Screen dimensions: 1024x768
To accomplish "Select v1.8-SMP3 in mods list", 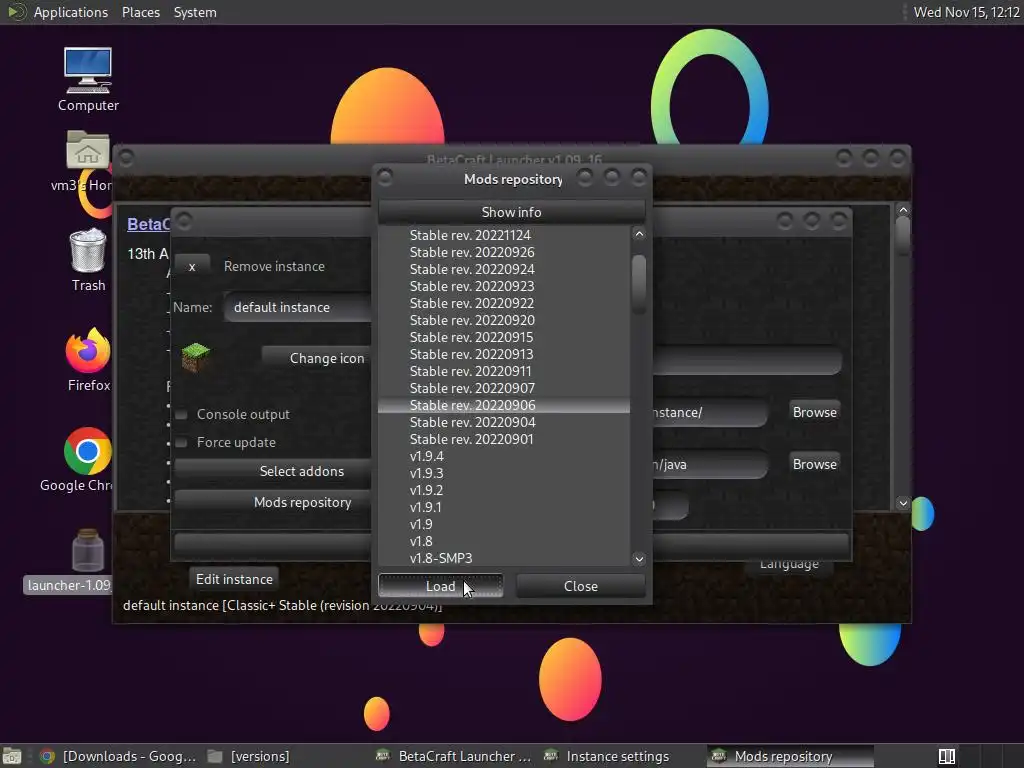I will coord(504,558).
